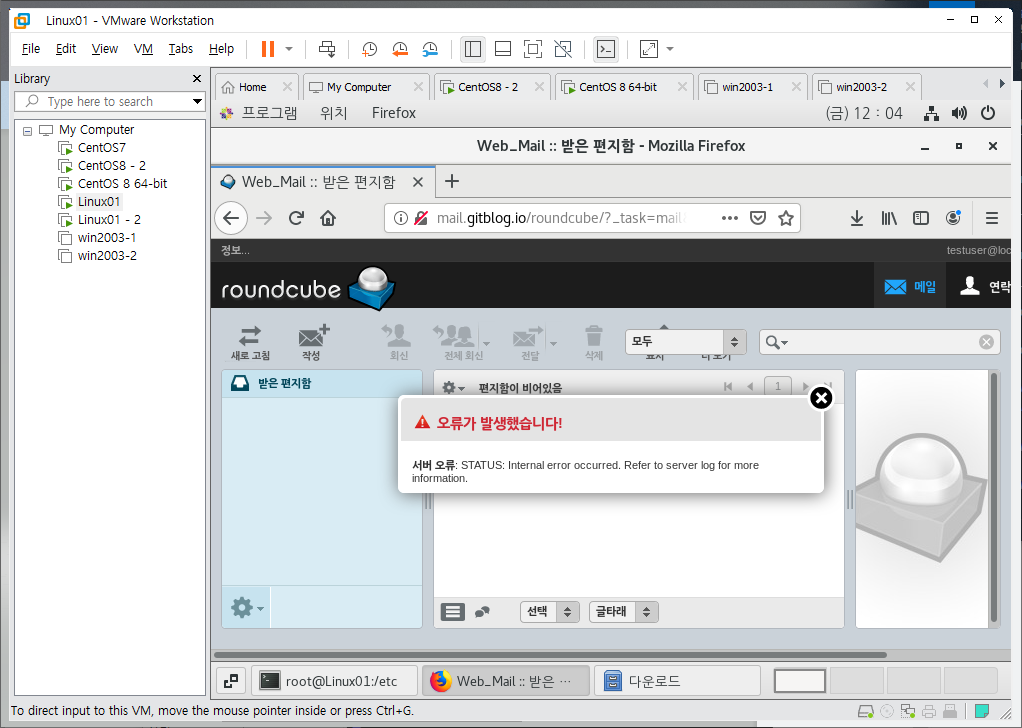Open the 받은 편지함 folder

coord(322,383)
